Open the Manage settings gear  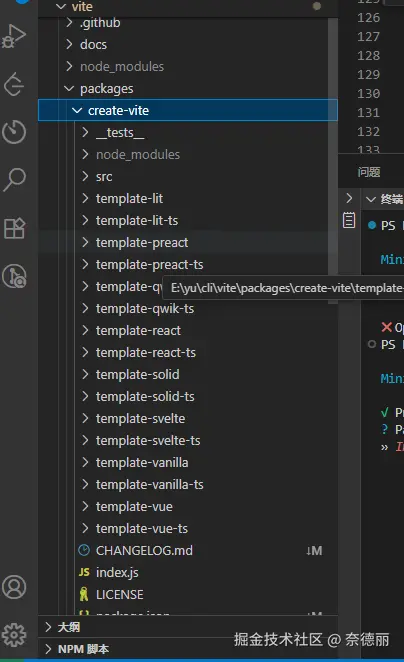click(14, 635)
